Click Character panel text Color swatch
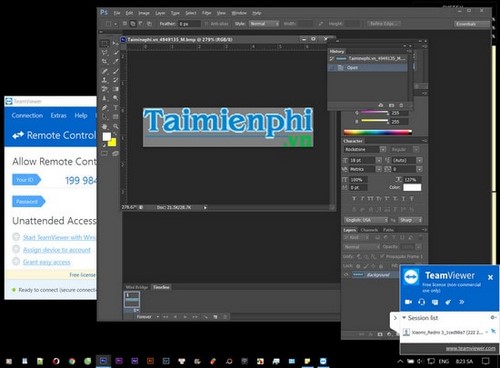This screenshot has height=368, width=500. click(x=412, y=187)
